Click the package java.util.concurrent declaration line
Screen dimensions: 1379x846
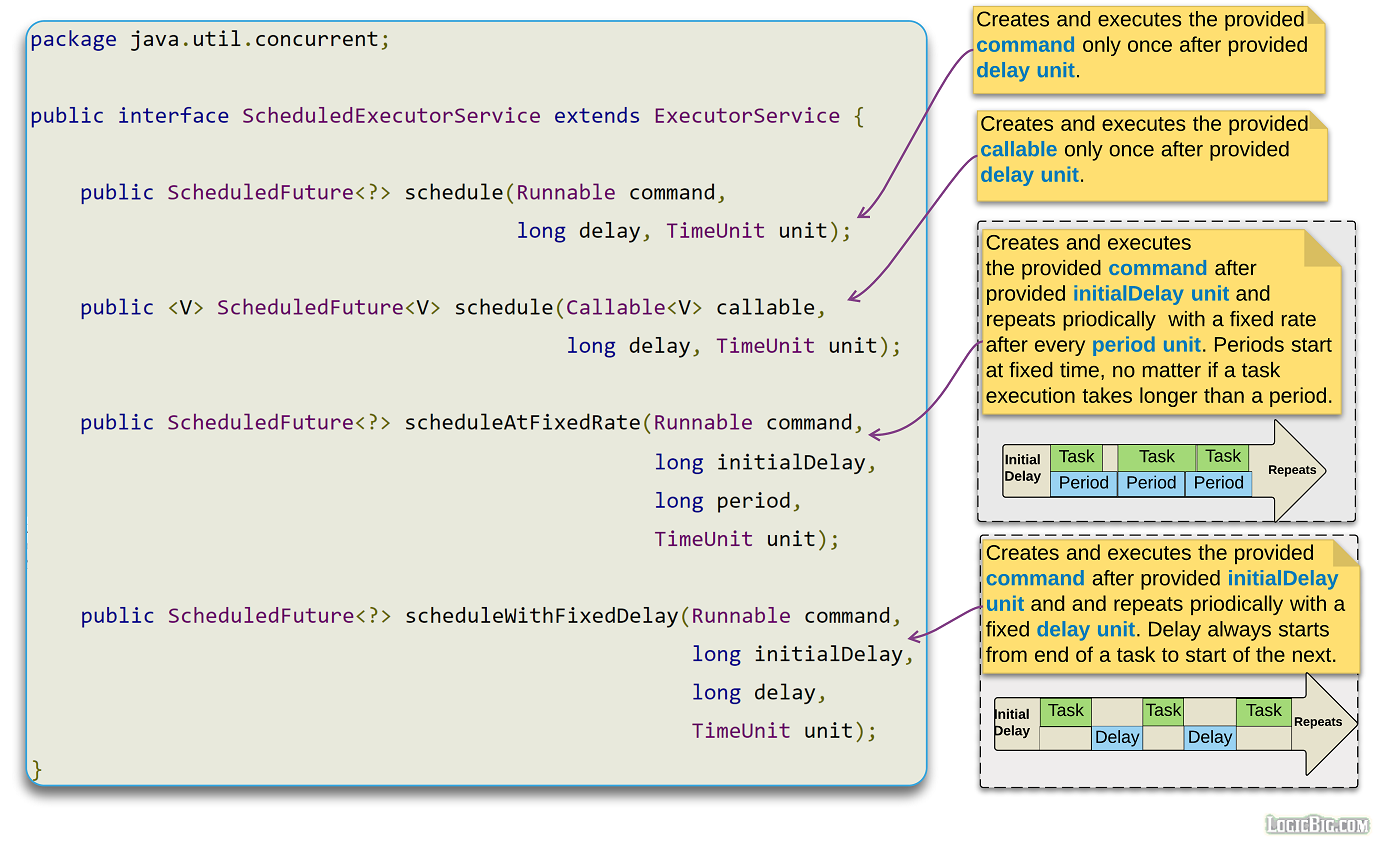tap(211, 39)
